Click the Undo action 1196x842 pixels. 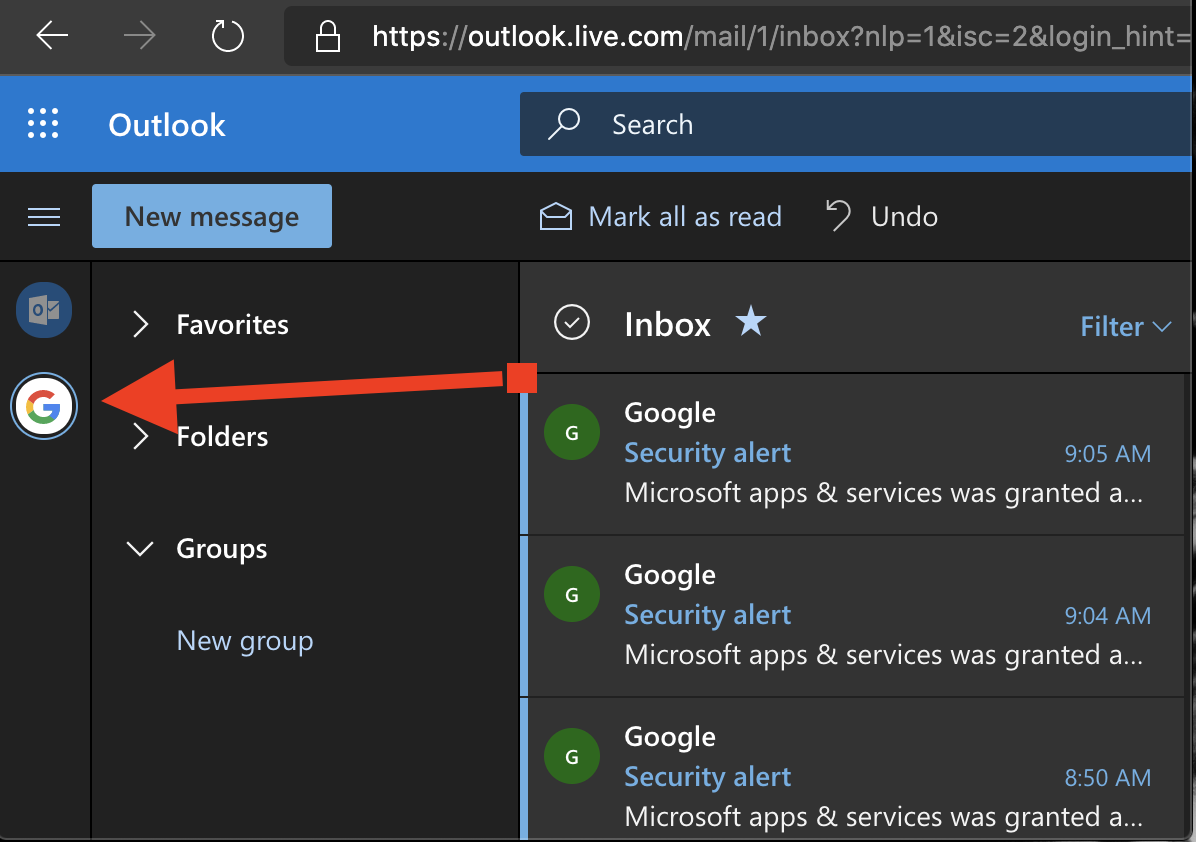[x=881, y=216]
